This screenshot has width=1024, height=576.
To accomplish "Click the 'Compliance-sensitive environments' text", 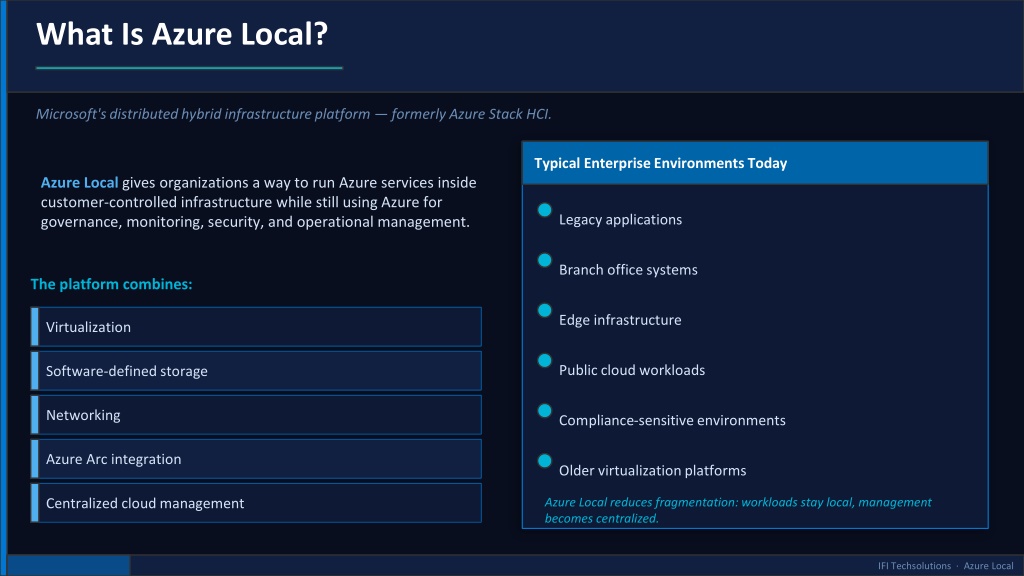I will (x=672, y=421).
